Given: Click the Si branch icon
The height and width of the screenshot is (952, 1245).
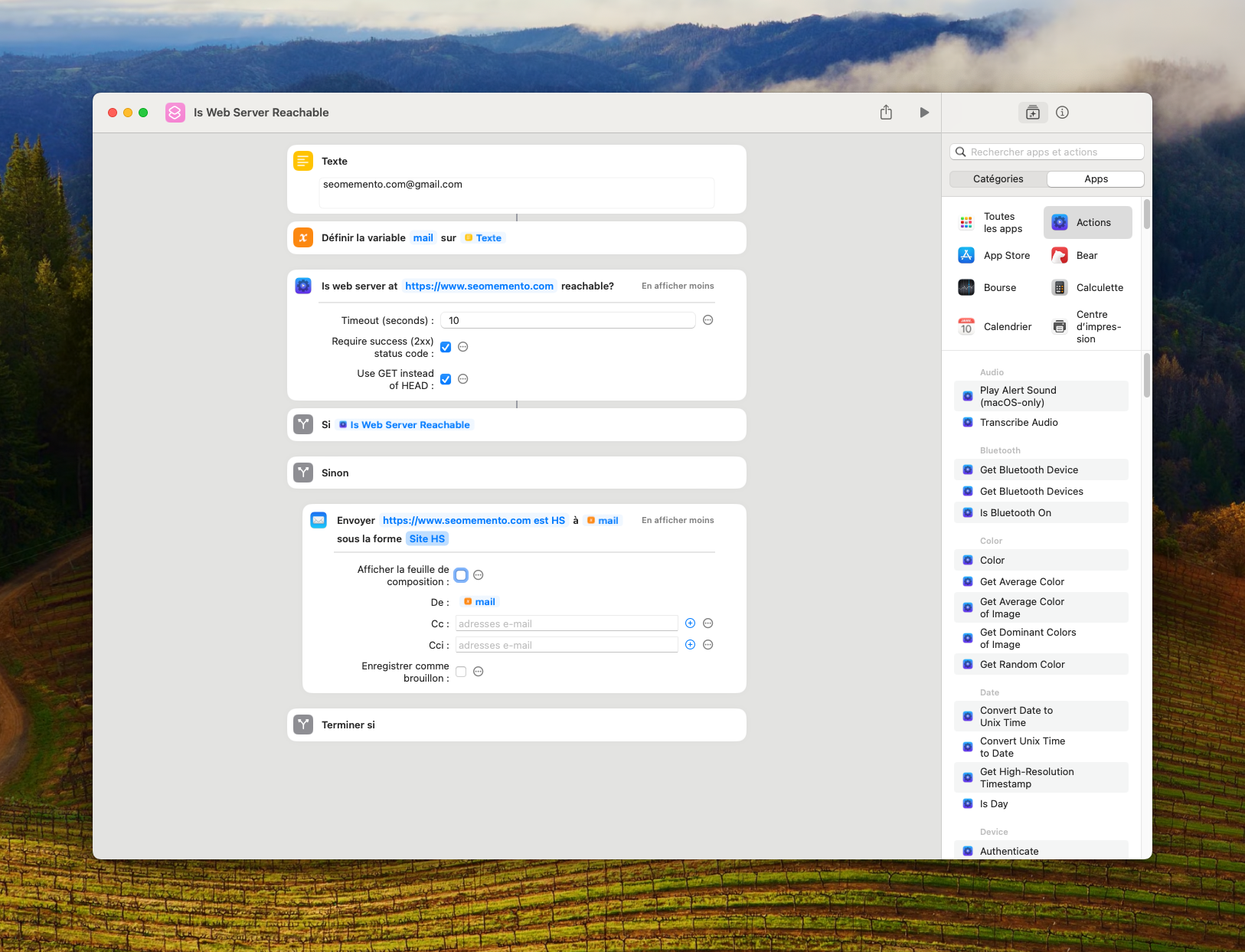Looking at the screenshot, I should point(303,424).
